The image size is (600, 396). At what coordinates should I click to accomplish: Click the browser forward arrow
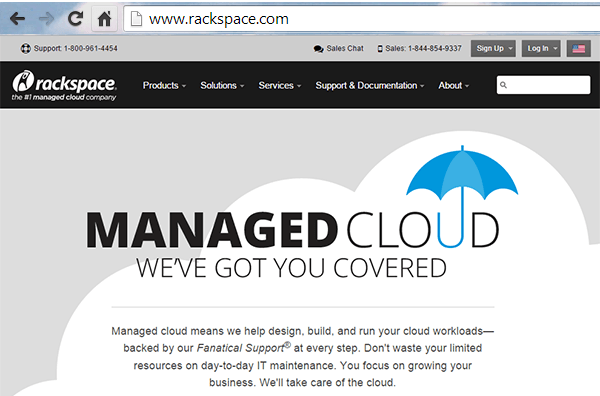[46, 18]
